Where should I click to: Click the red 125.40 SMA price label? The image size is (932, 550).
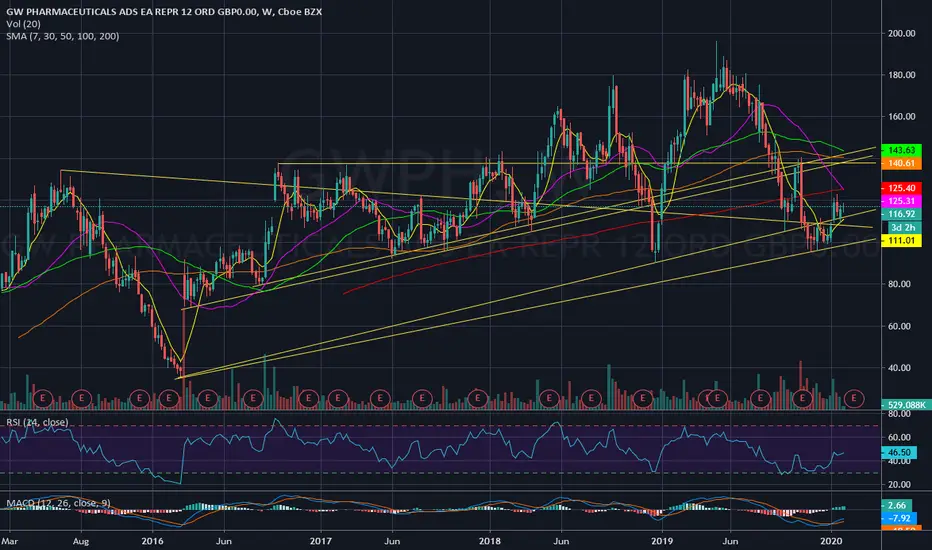[901, 188]
